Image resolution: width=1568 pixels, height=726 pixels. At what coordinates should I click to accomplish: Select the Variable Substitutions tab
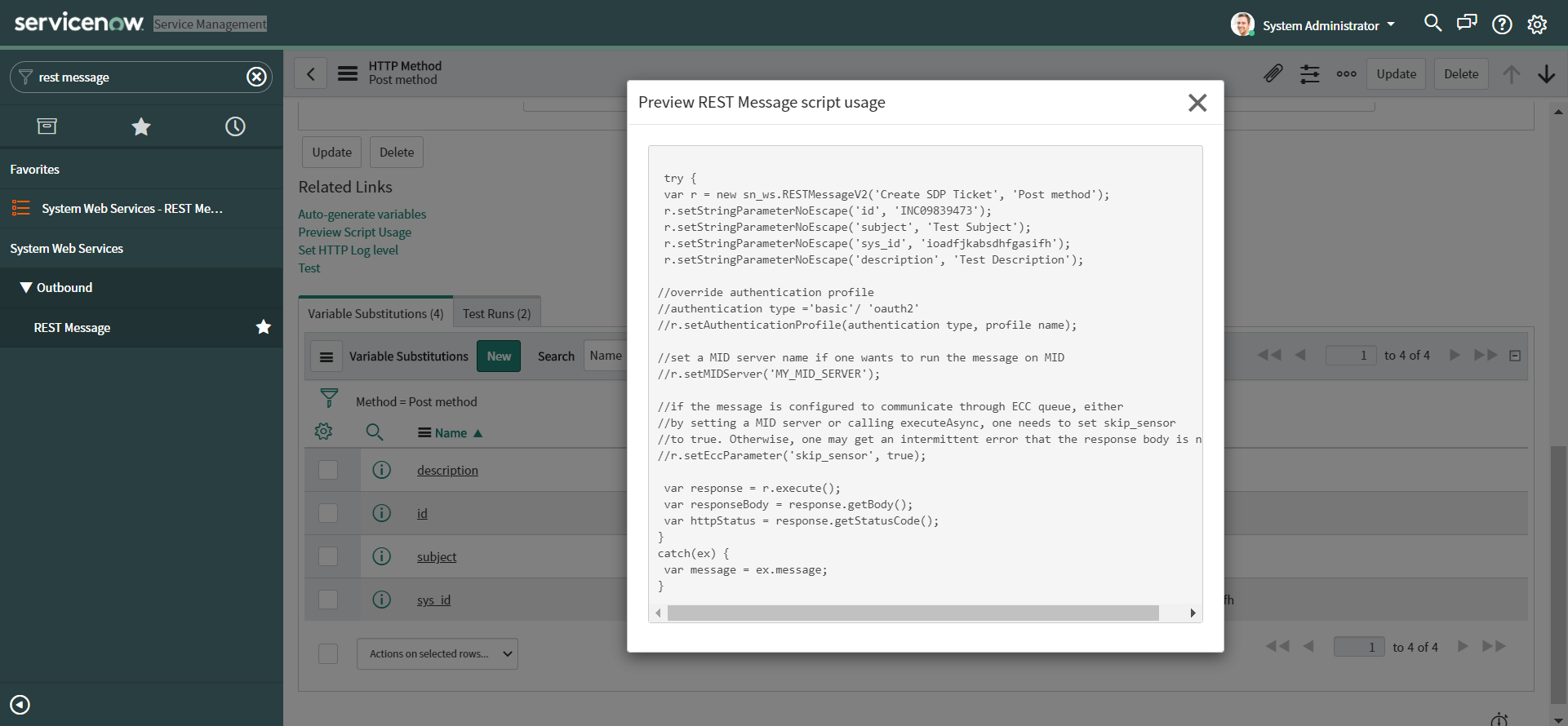click(x=375, y=314)
